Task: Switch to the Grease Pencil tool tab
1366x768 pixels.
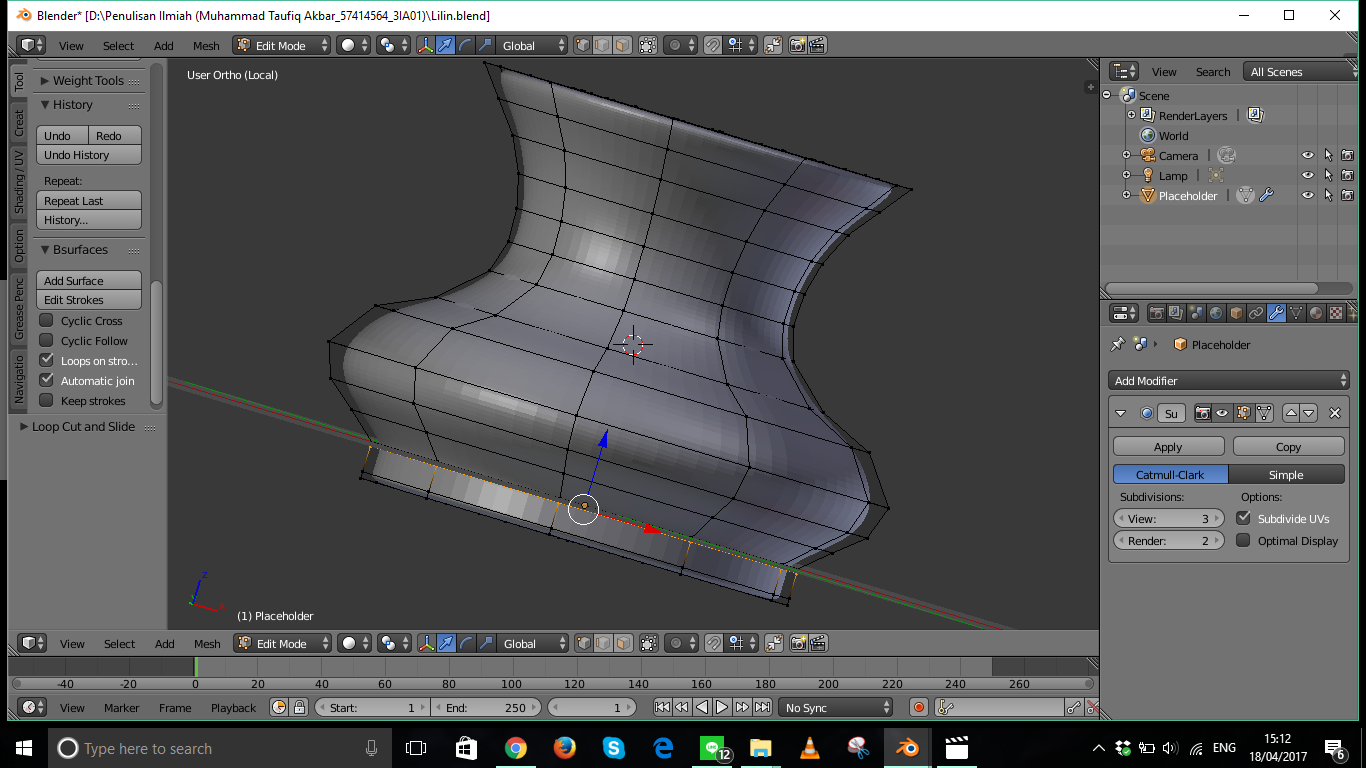Action: click(19, 308)
